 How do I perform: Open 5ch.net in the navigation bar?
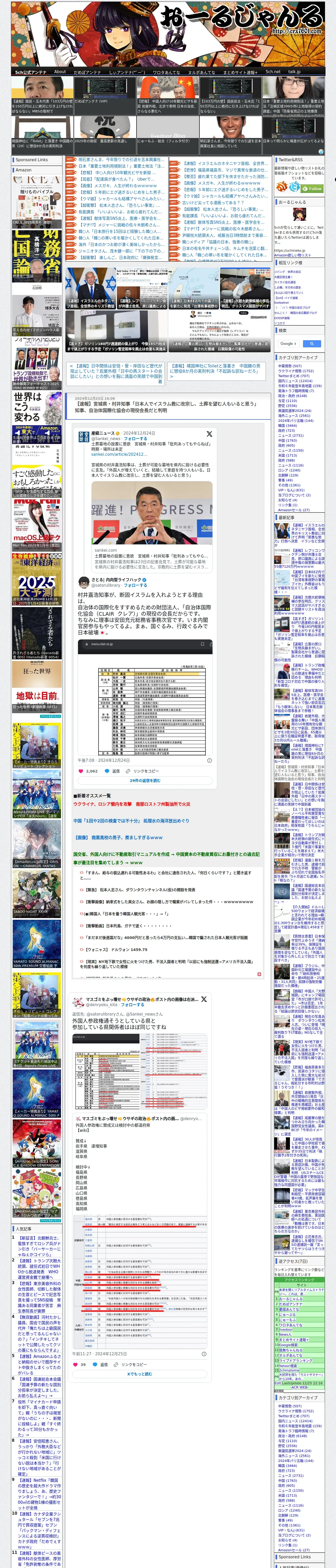273,72
